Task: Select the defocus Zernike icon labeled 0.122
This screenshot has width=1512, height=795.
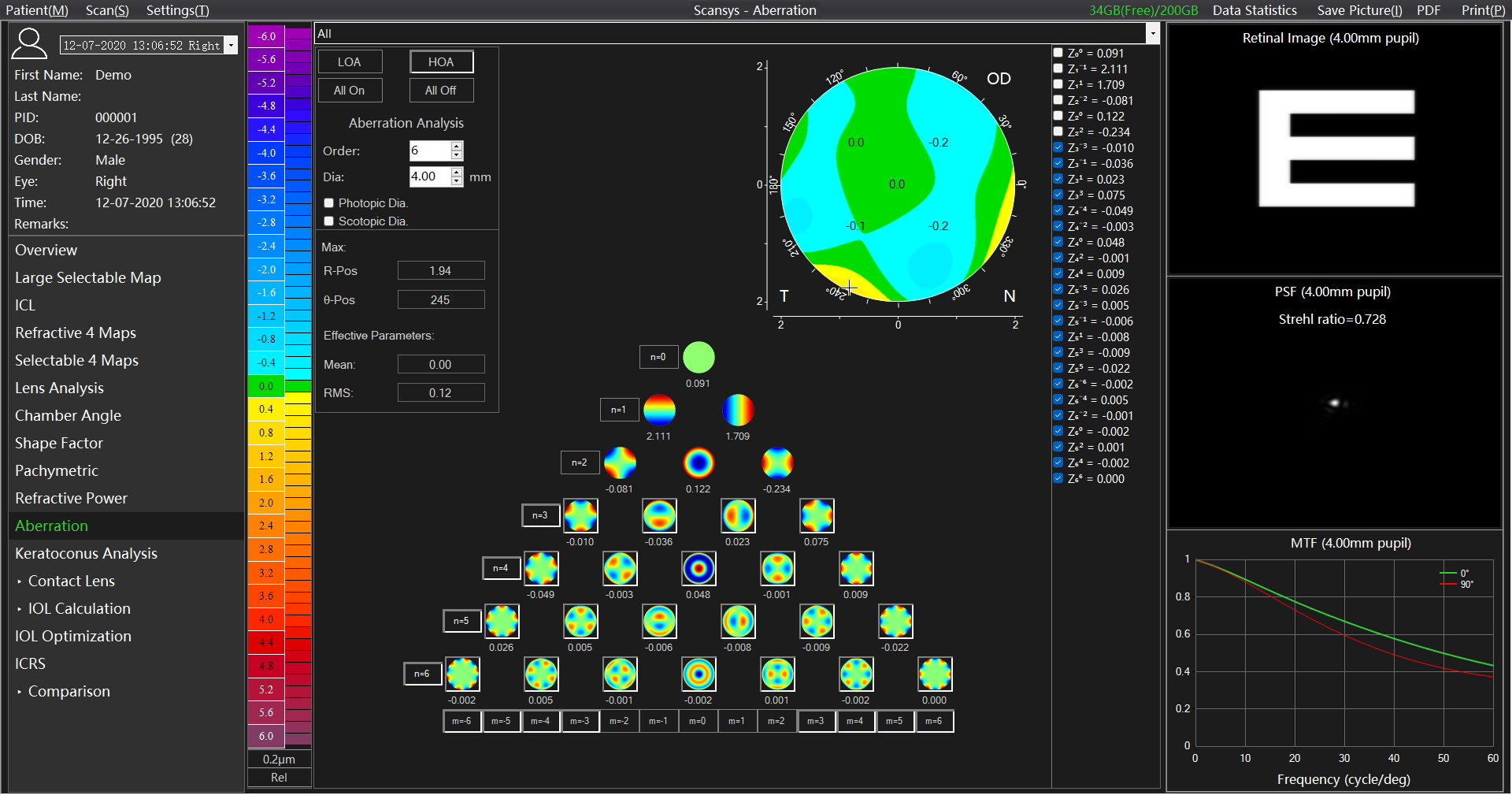Action: [698, 463]
